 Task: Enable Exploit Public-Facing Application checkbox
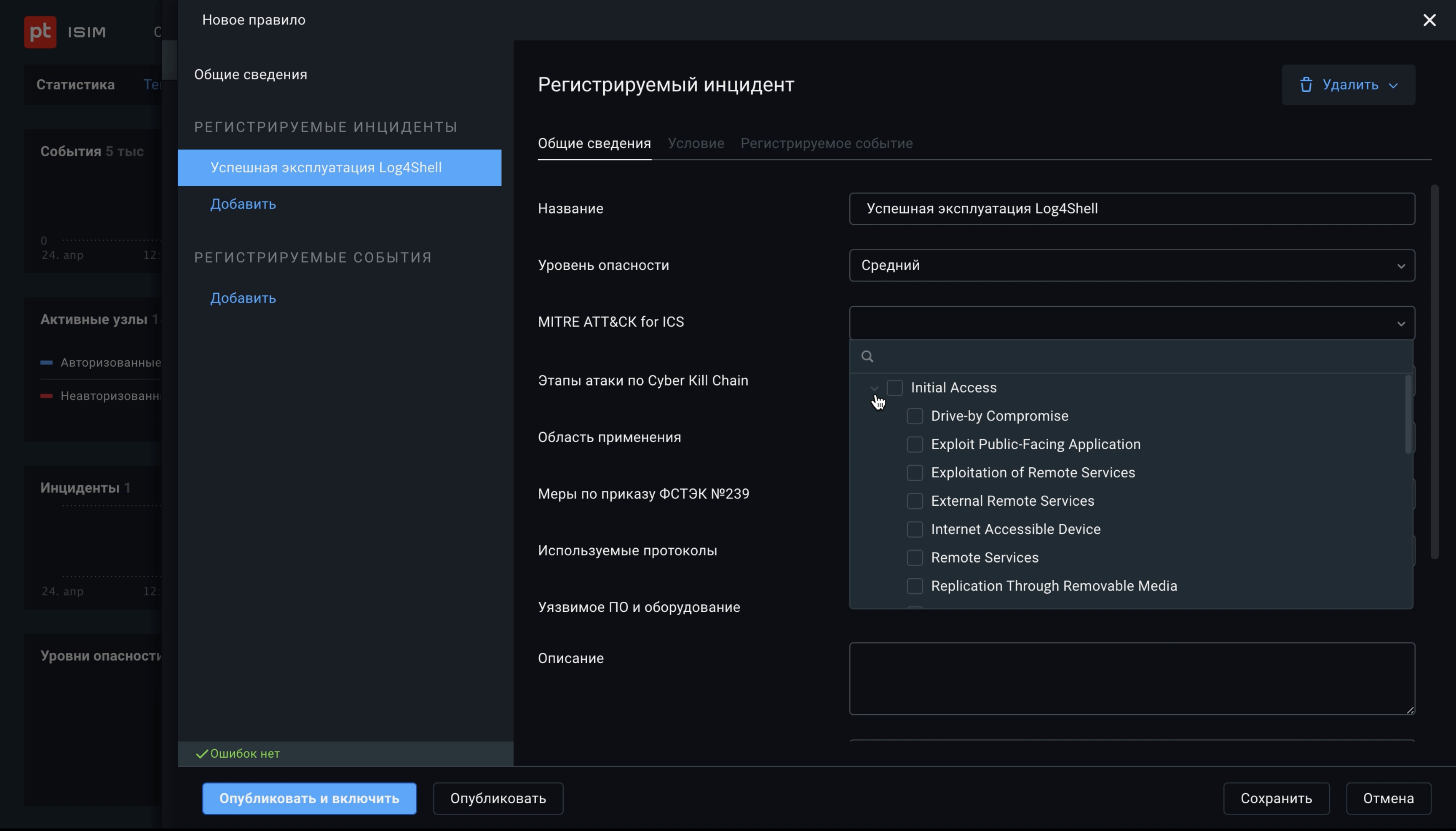pos(915,445)
